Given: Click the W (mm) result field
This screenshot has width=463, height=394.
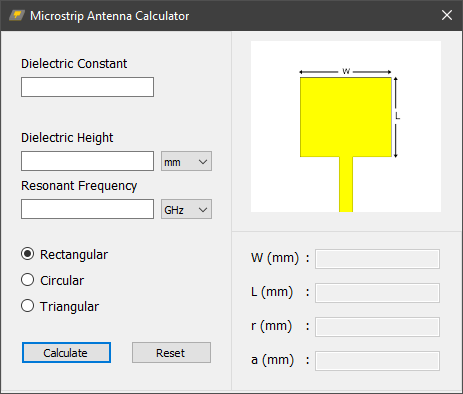Looking at the screenshot, I should pos(377,259).
